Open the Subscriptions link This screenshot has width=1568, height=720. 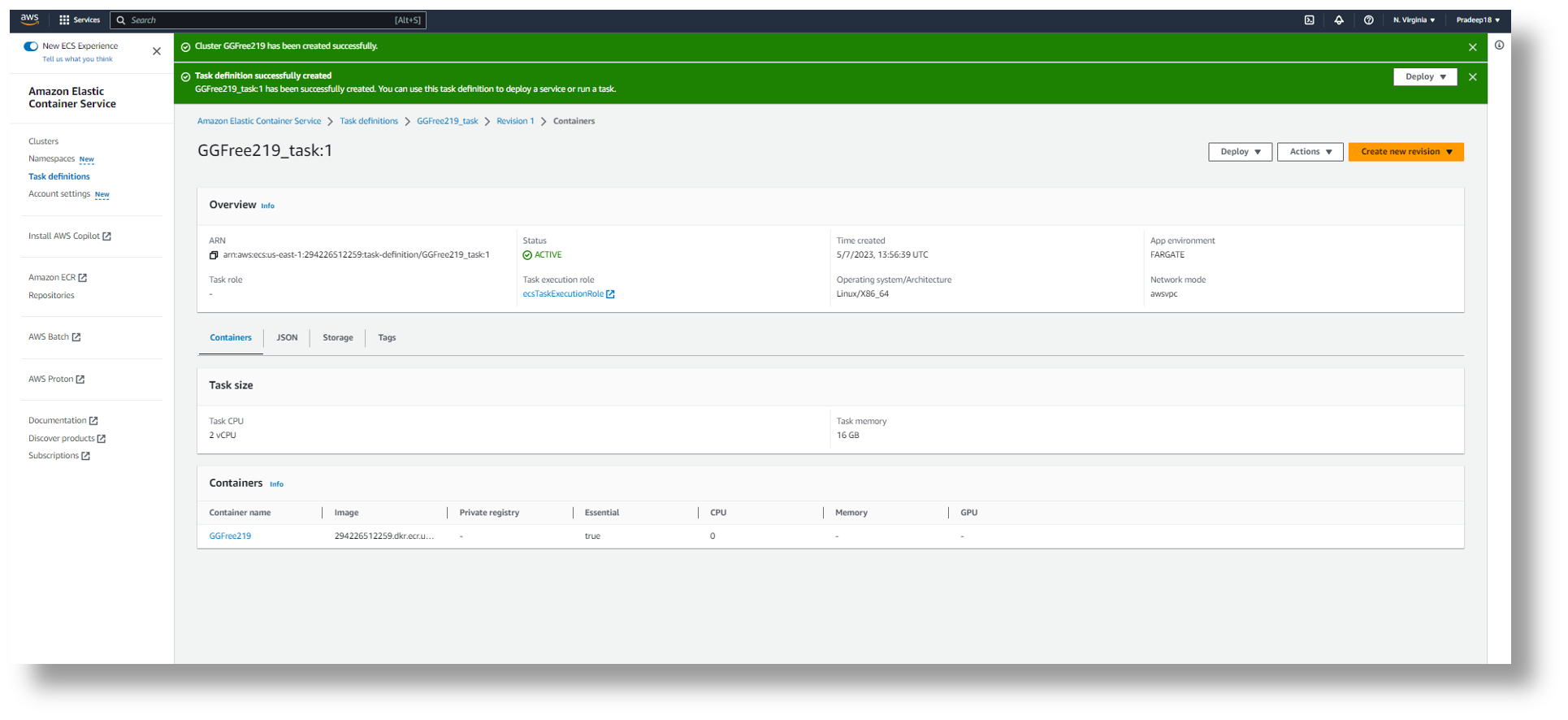[x=54, y=456]
